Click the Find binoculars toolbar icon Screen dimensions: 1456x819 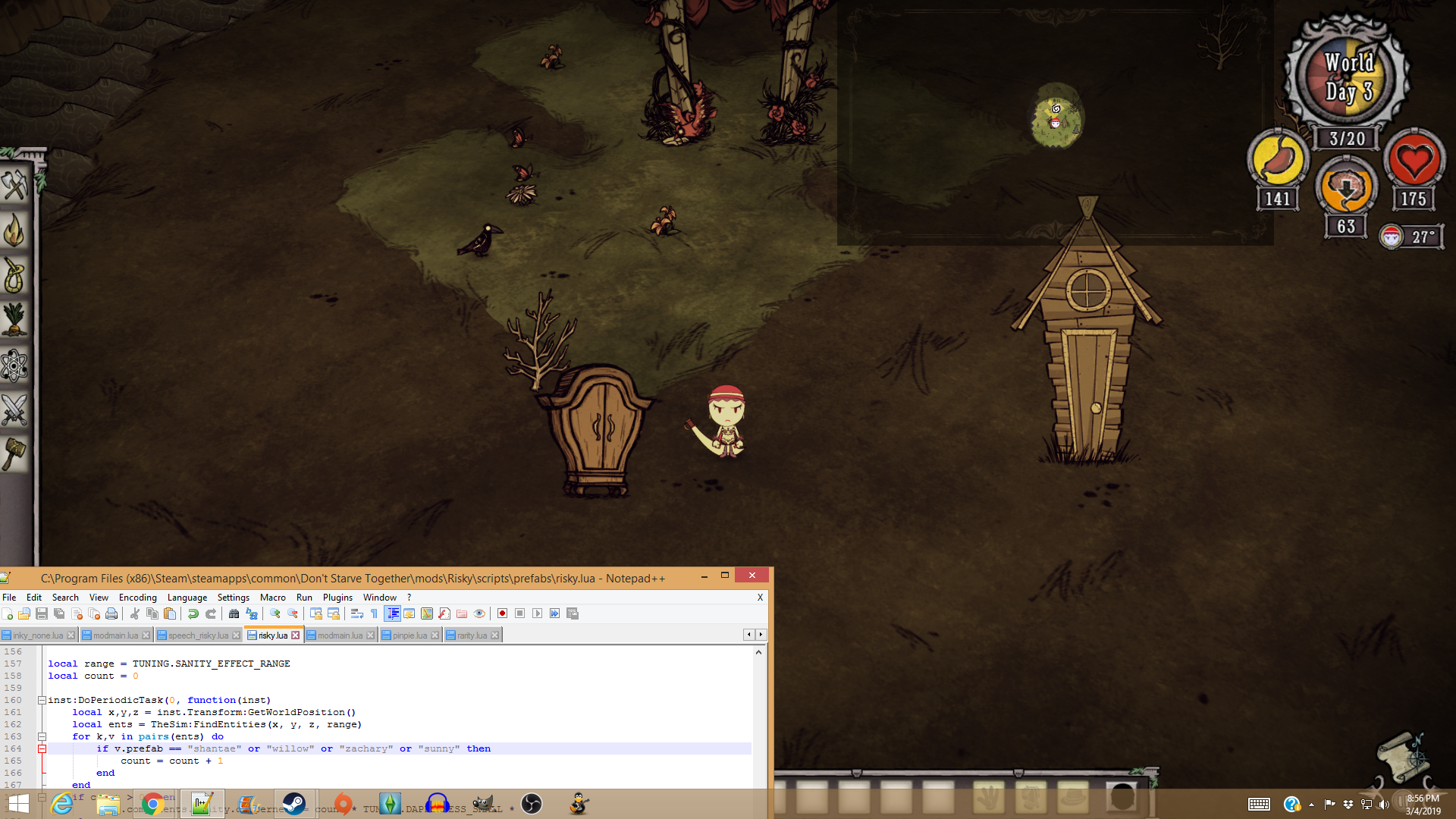(x=234, y=613)
